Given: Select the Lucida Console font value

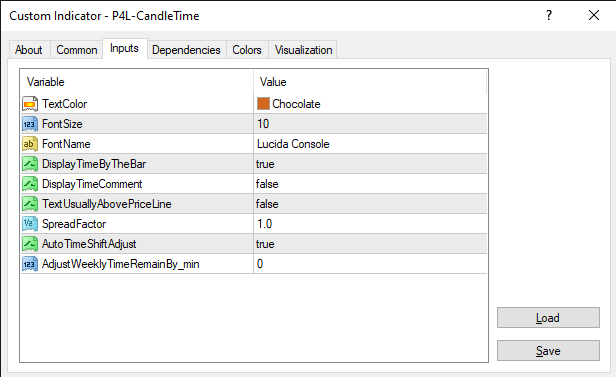Looking at the screenshot, I should click(293, 144).
